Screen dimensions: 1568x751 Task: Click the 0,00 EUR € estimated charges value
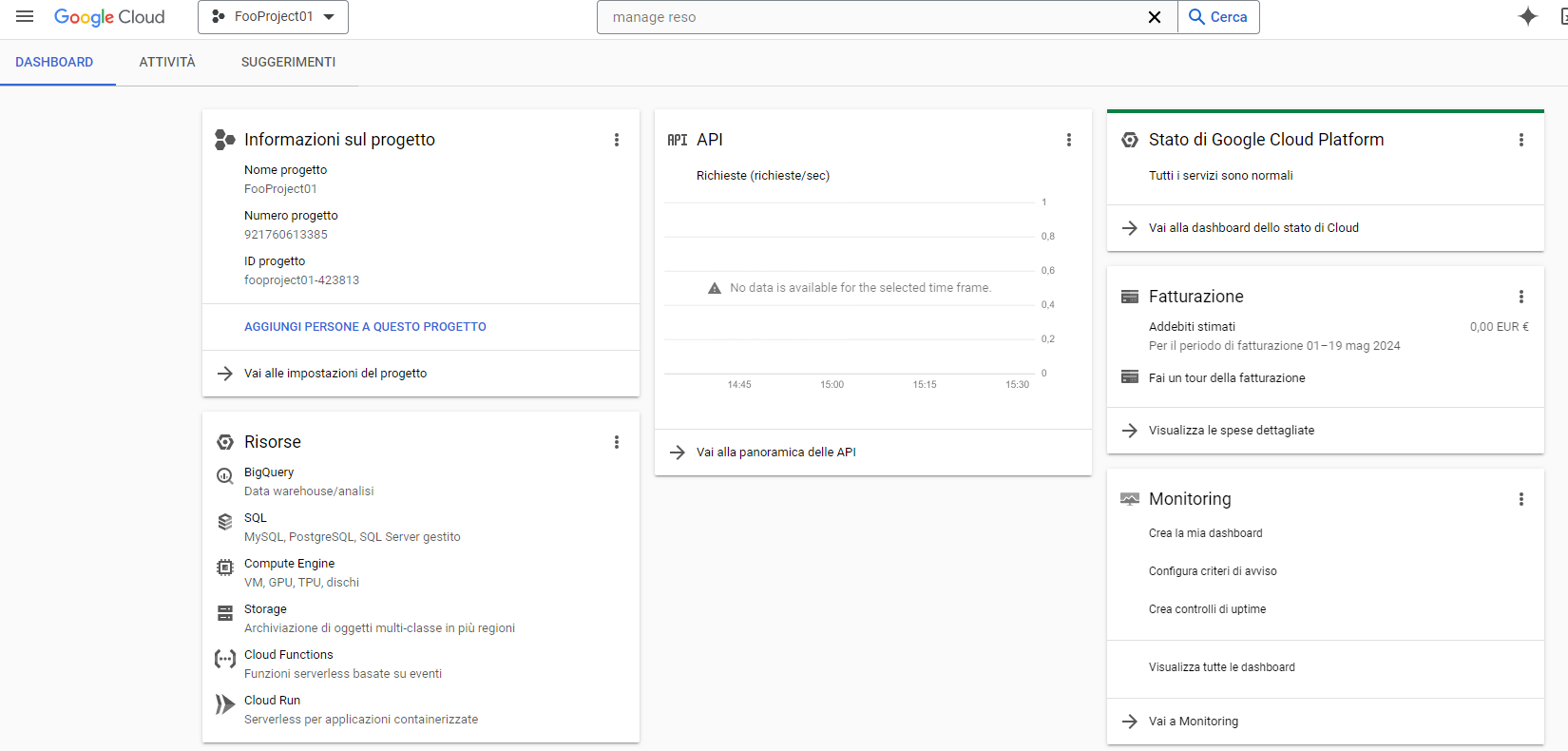coord(1500,327)
